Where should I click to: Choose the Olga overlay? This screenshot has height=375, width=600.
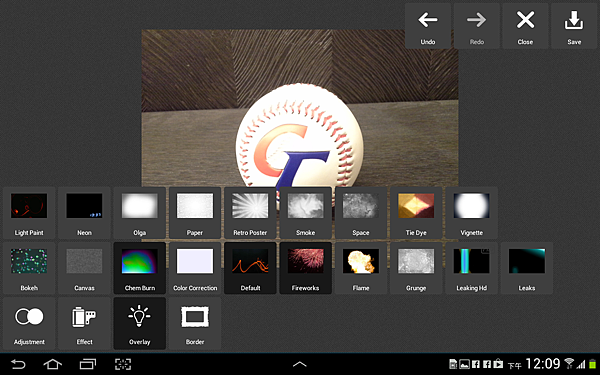140,213
